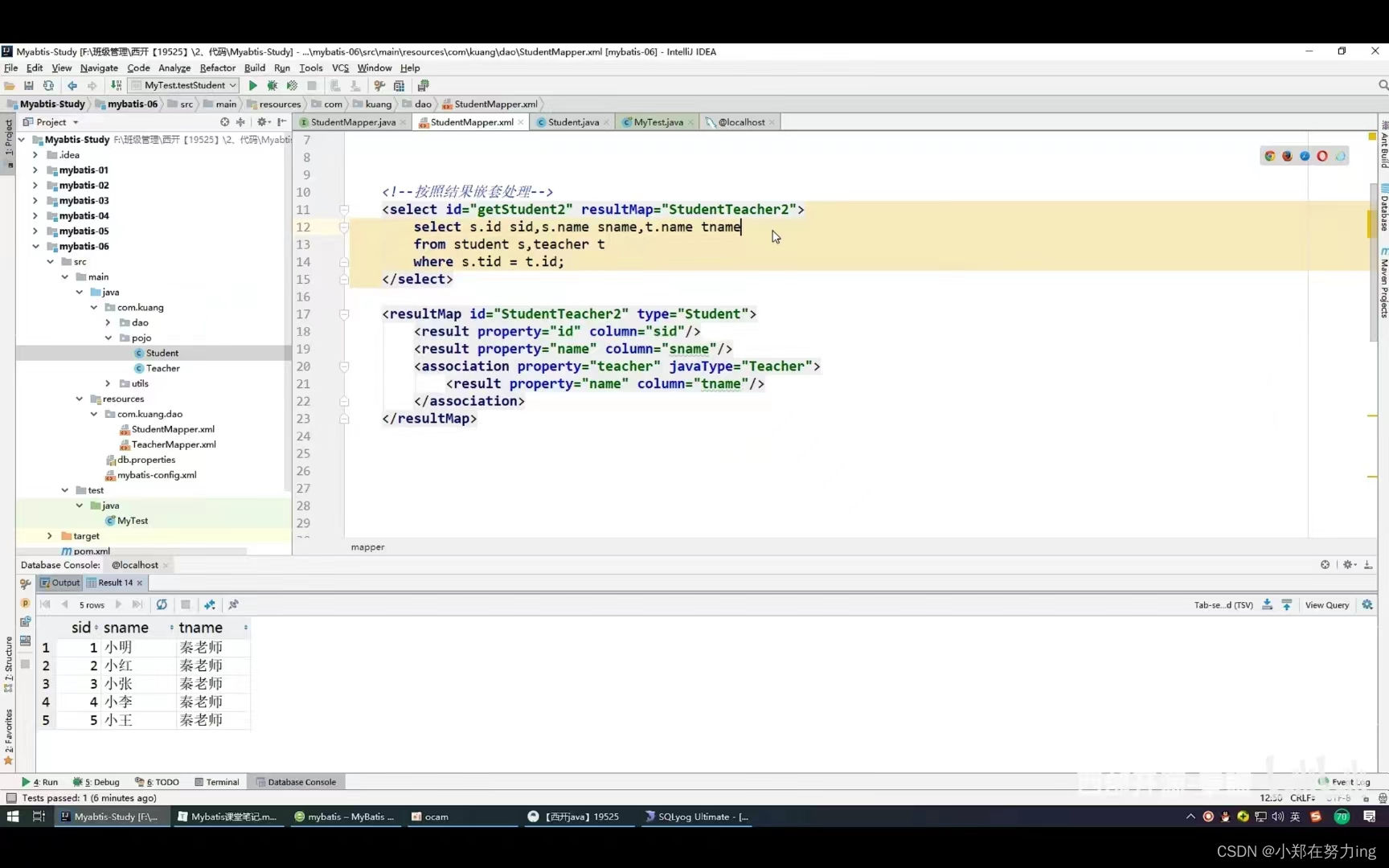This screenshot has height=868, width=1389.
Task: Go to next page arrow in result toolbar
Action: [118, 604]
